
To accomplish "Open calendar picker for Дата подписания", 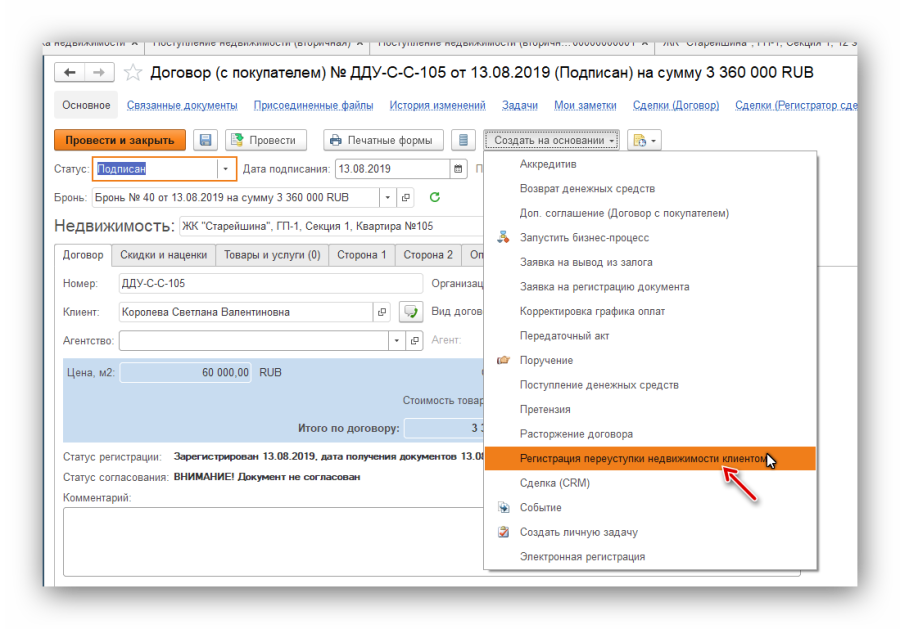I will pyautogui.click(x=458, y=169).
